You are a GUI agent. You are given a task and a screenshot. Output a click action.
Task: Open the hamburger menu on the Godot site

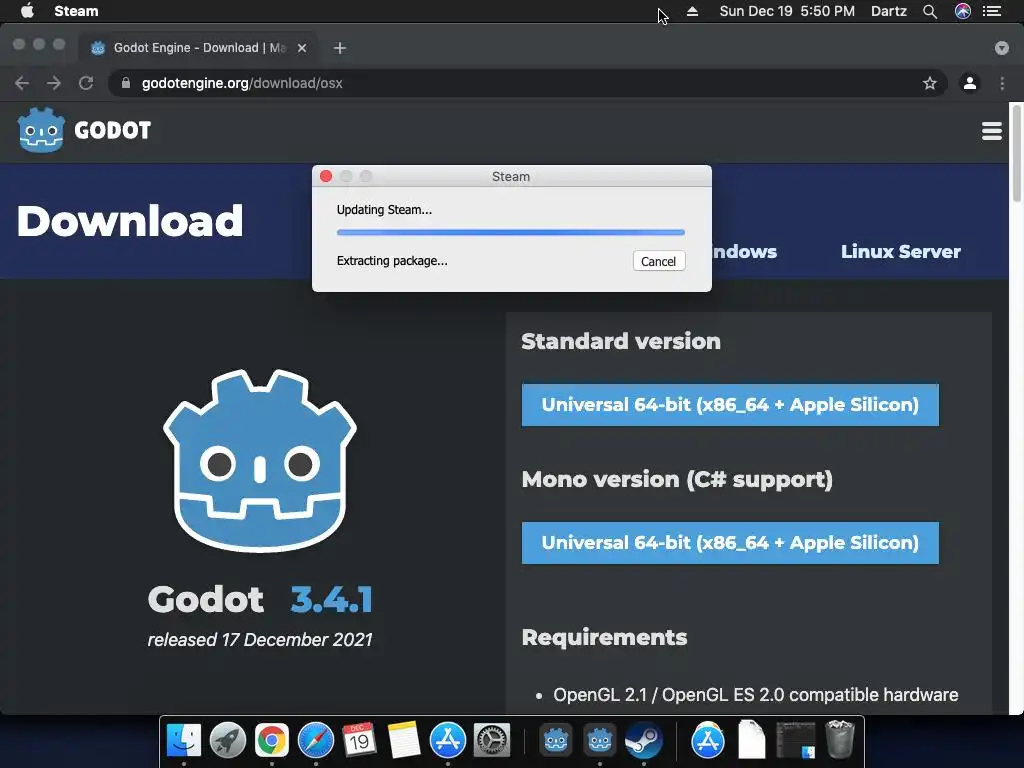[991, 131]
